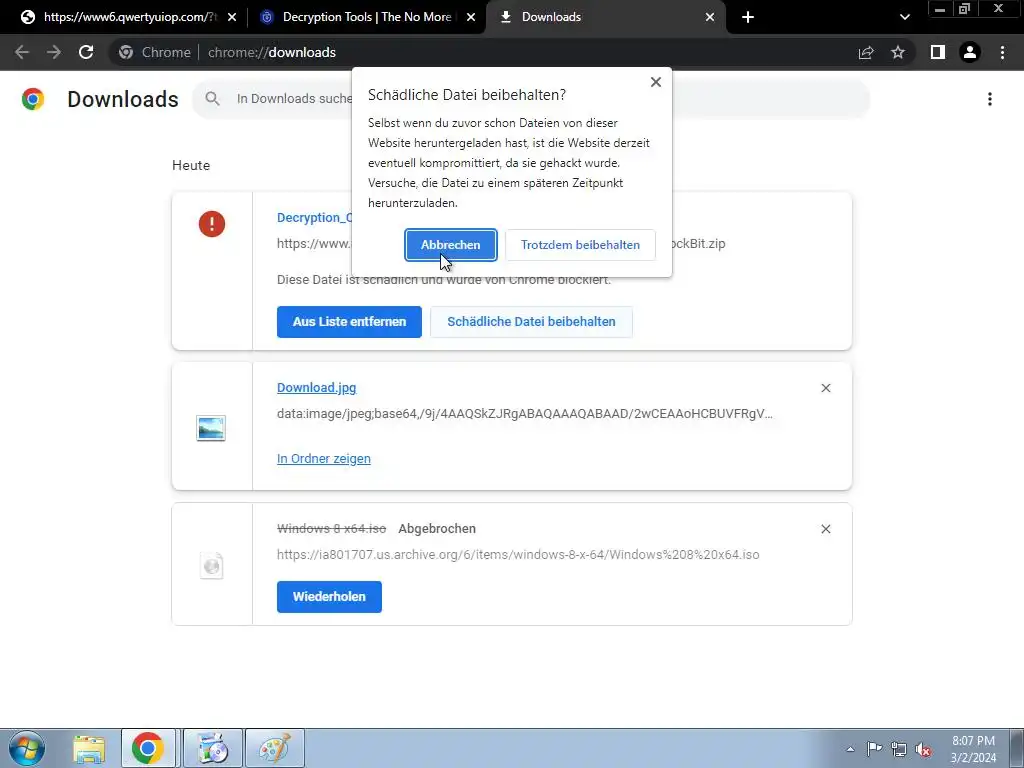
Task: Show Download.jpg in folder
Action: coord(323,458)
